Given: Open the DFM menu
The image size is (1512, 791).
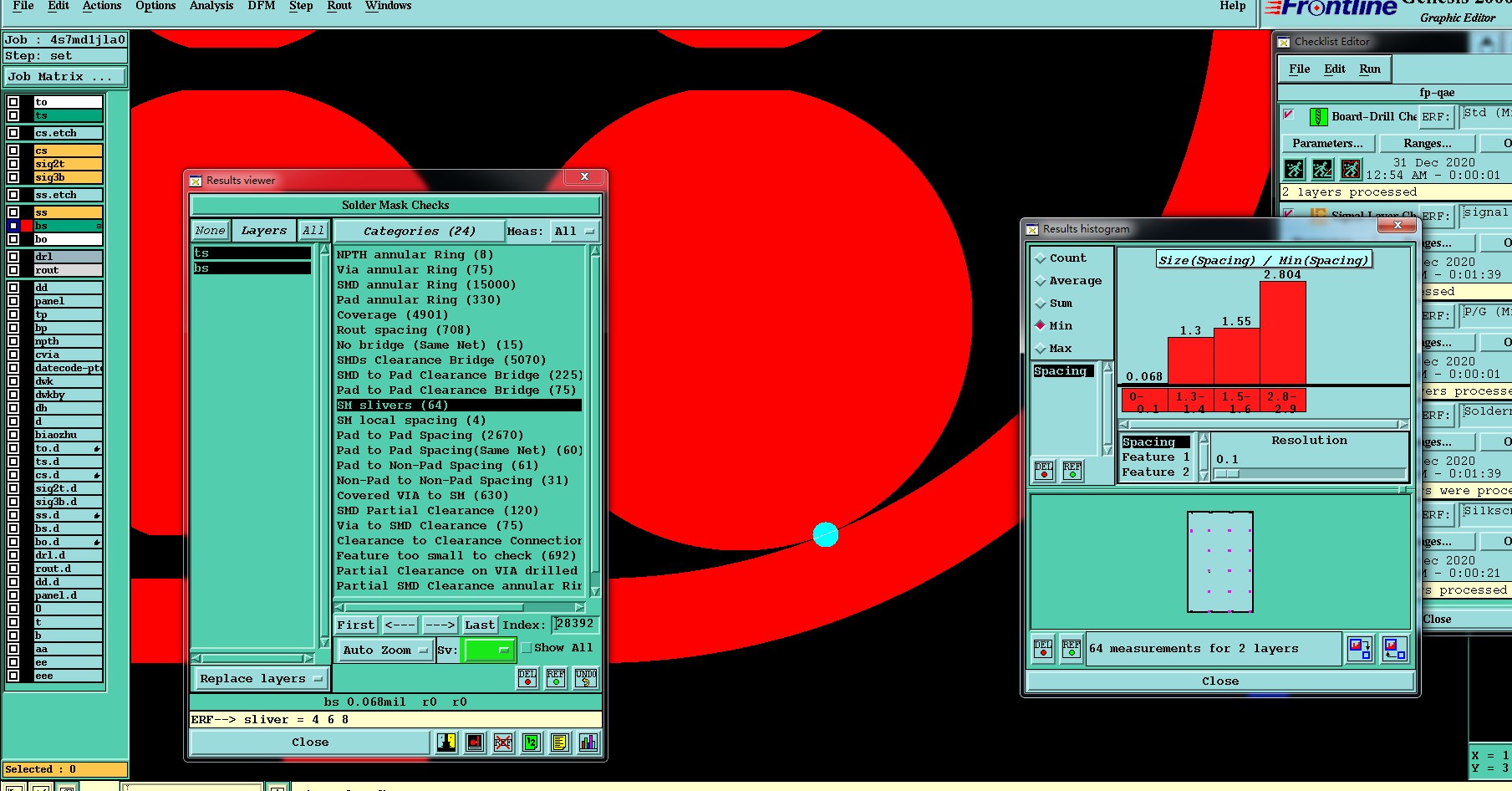Looking at the screenshot, I should click(262, 6).
